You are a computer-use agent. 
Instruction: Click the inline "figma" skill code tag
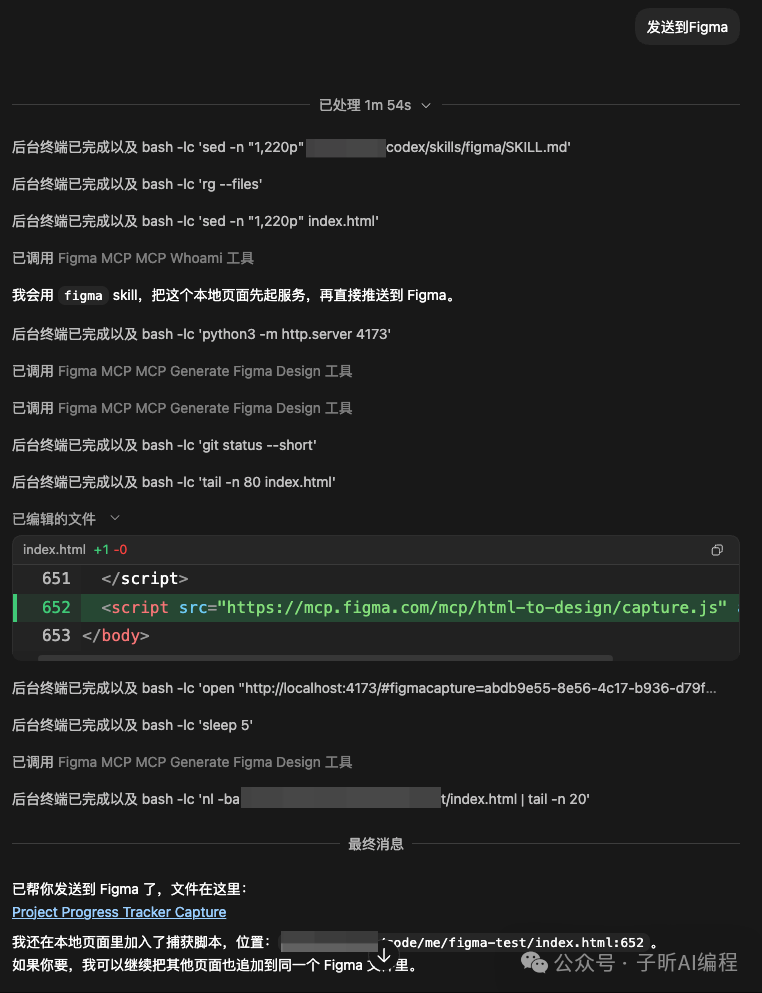(x=83, y=296)
